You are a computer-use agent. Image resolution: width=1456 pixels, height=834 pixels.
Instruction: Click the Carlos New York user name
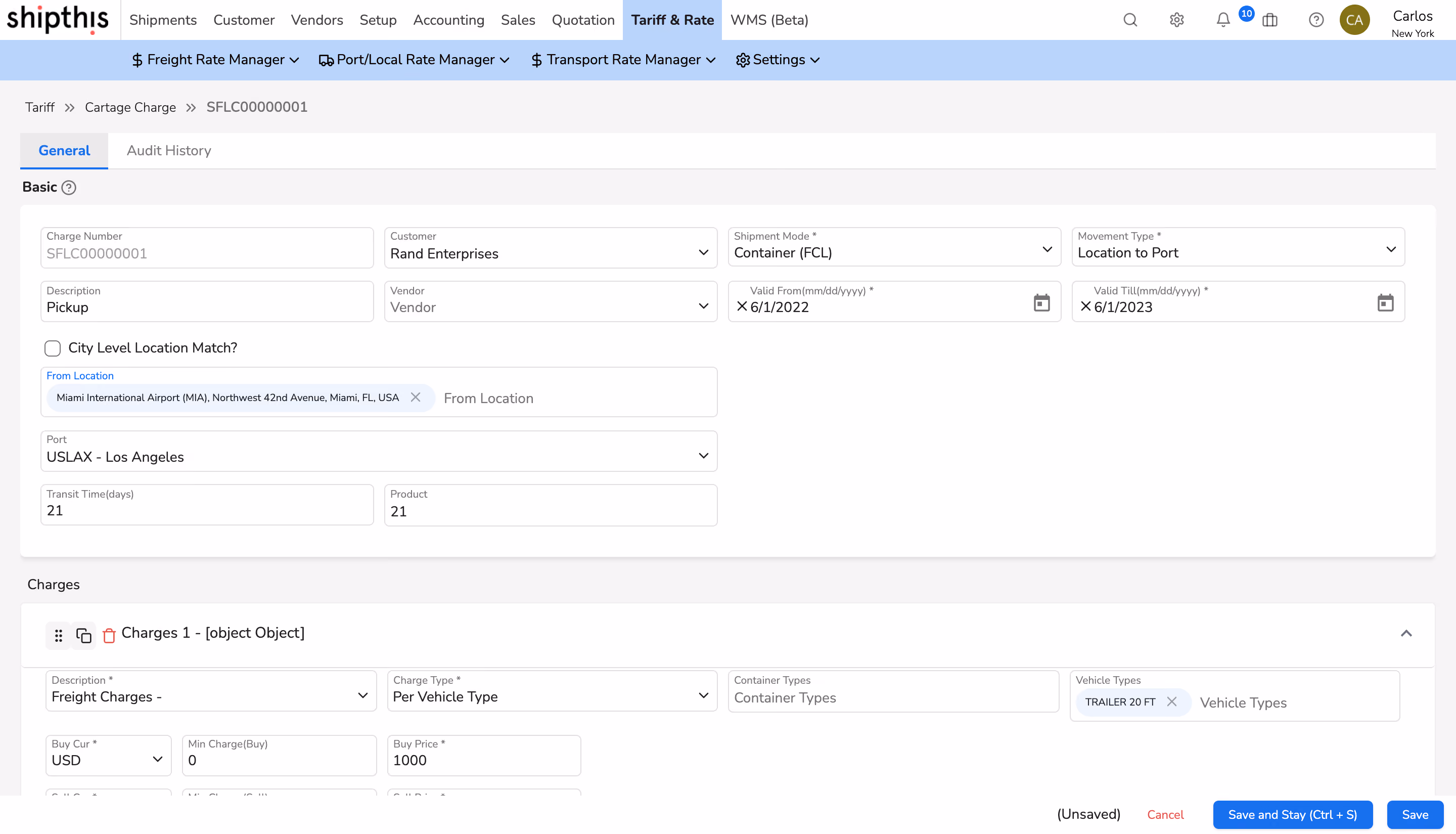pos(1413,23)
